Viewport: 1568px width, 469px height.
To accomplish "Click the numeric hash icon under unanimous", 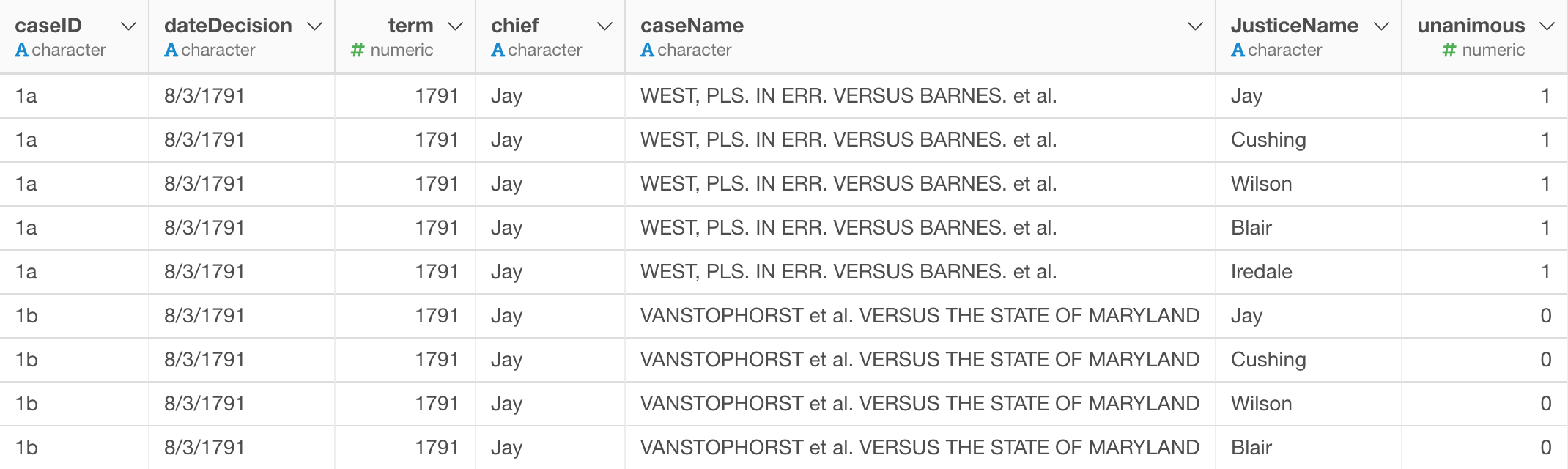I will [1449, 50].
